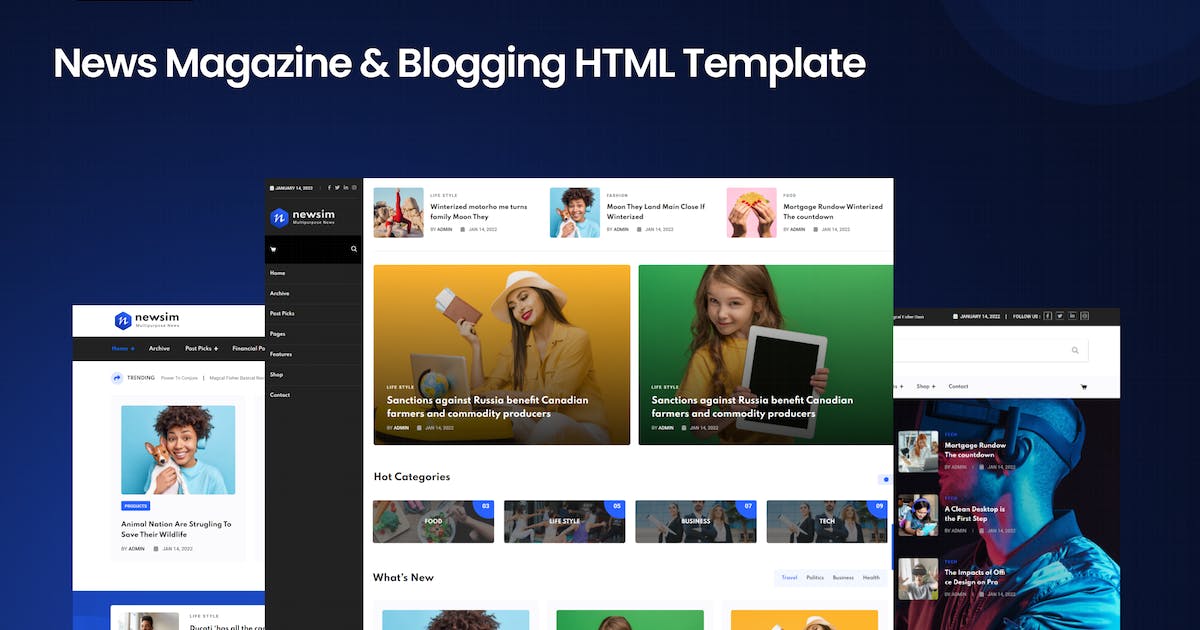Click the newsim logo in the white-header template
The image size is (1200, 630).
point(147,320)
